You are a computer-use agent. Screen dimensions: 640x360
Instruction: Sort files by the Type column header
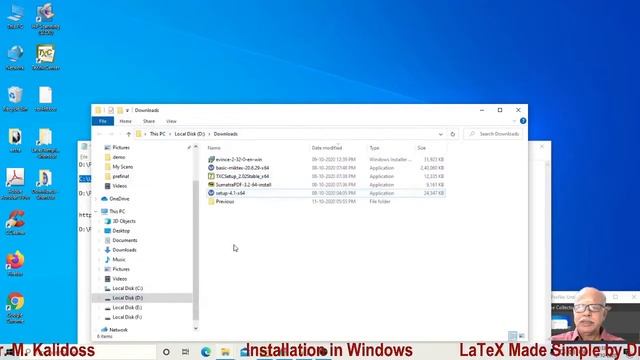374,148
